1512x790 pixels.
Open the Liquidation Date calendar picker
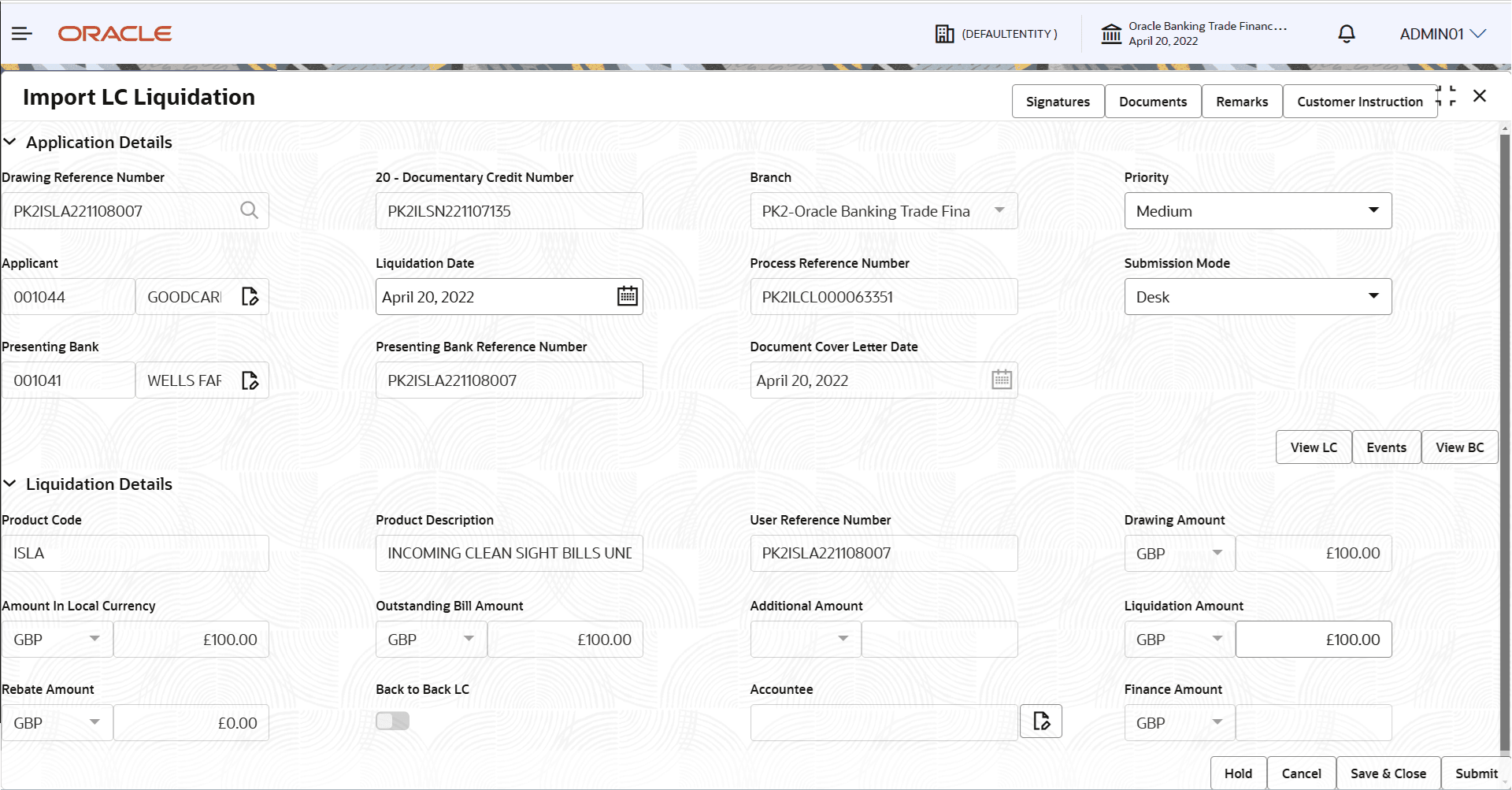click(x=626, y=296)
